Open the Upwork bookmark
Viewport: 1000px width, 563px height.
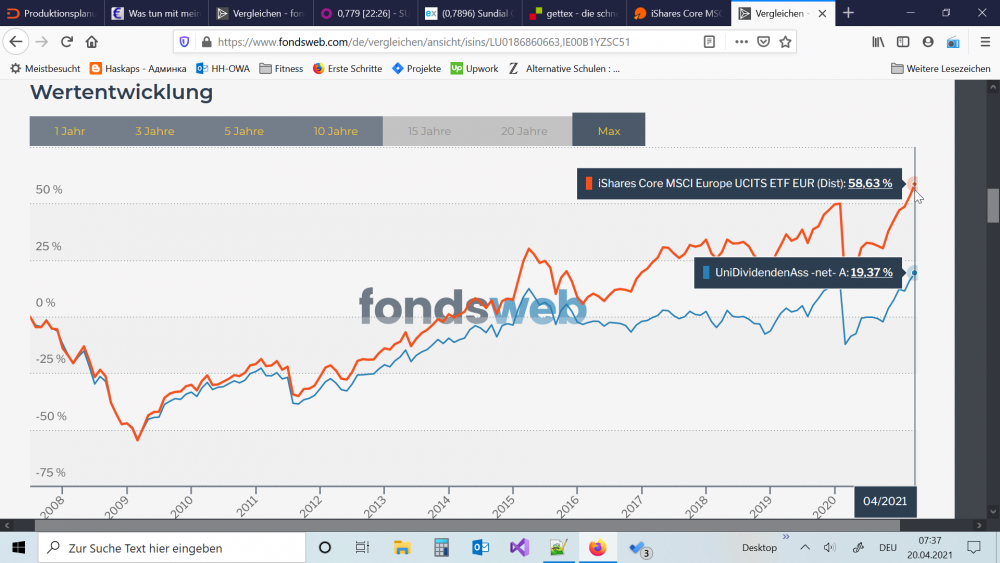tap(474, 68)
